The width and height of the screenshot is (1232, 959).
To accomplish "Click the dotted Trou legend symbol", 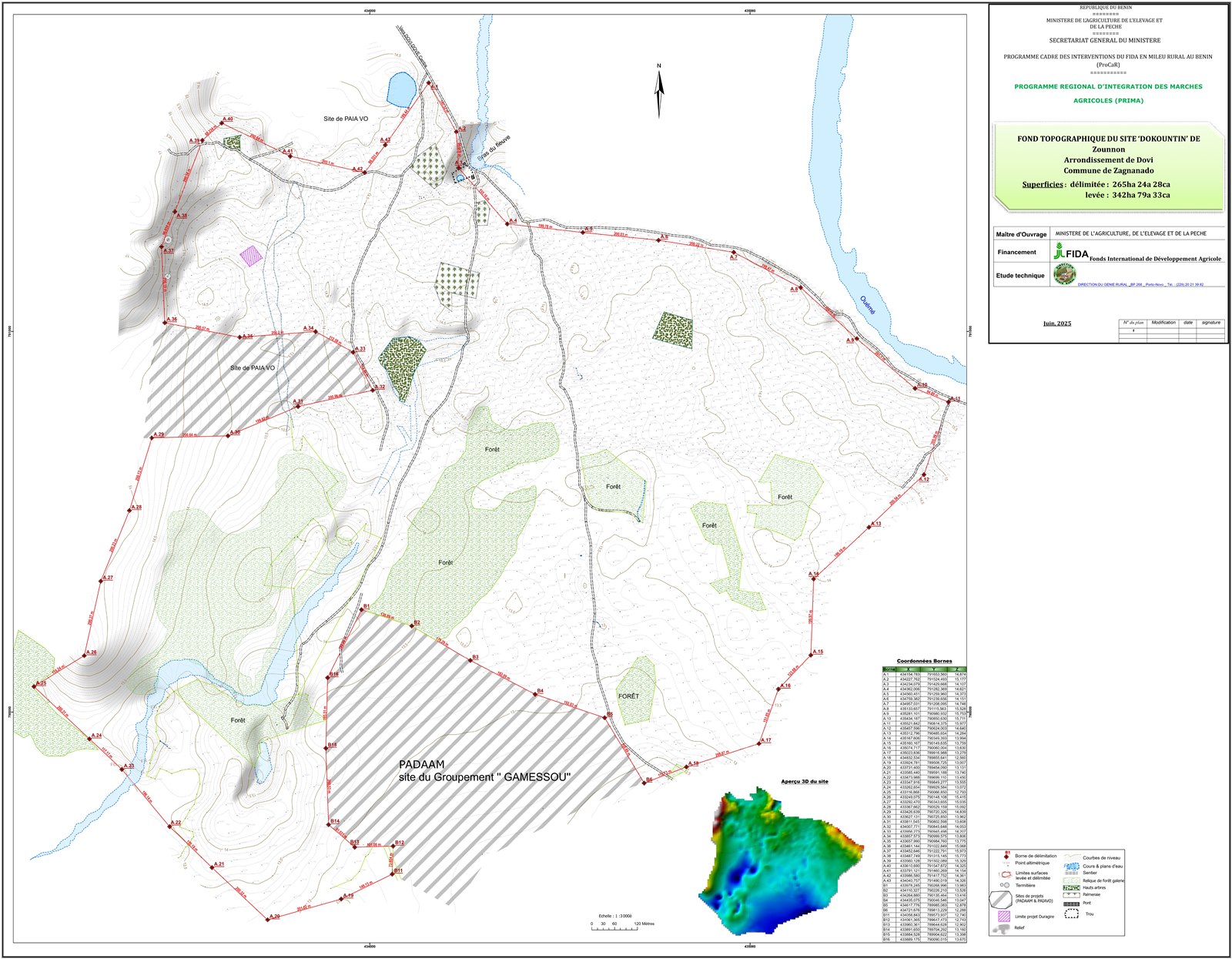I will (1072, 914).
